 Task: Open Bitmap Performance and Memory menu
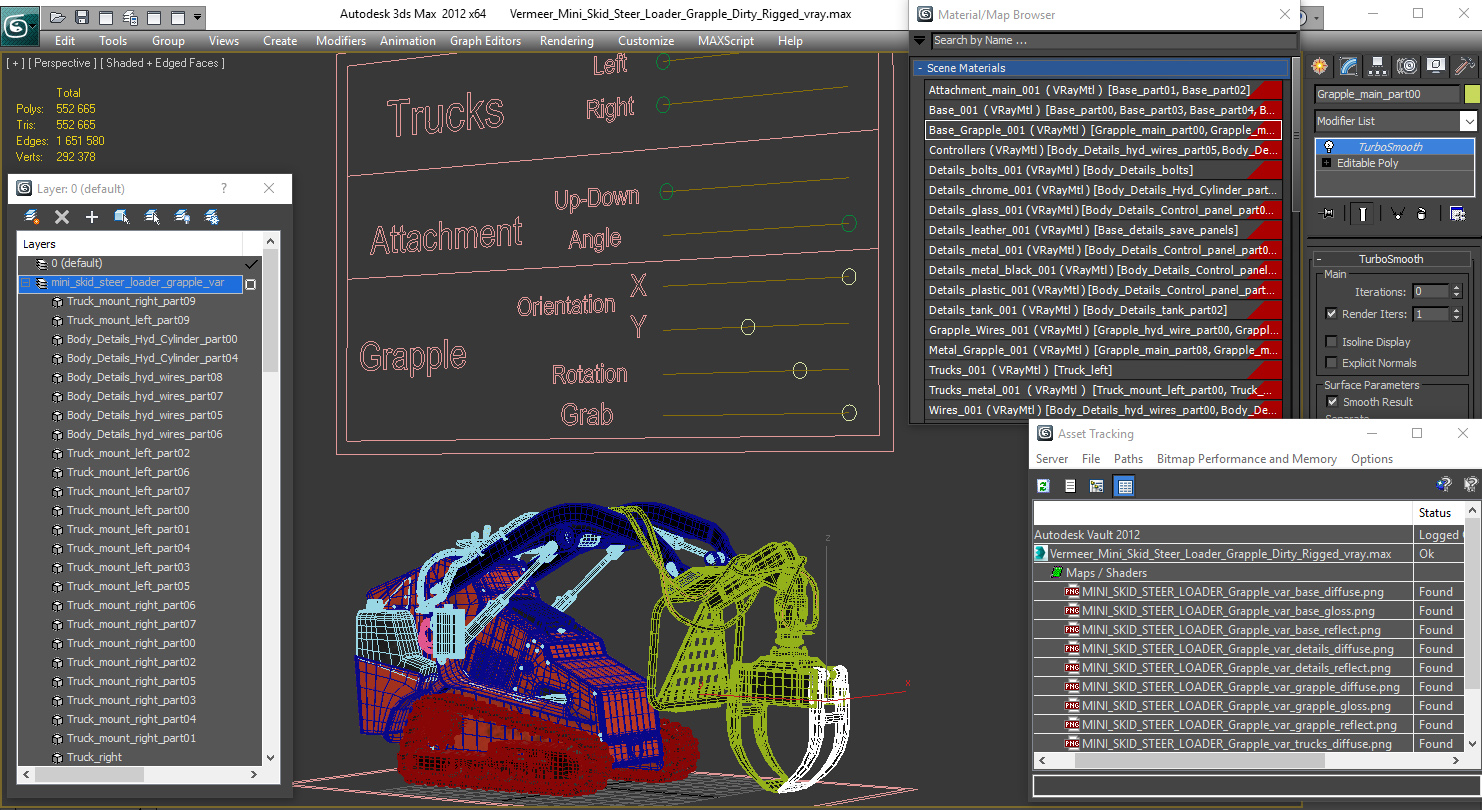coord(1246,459)
